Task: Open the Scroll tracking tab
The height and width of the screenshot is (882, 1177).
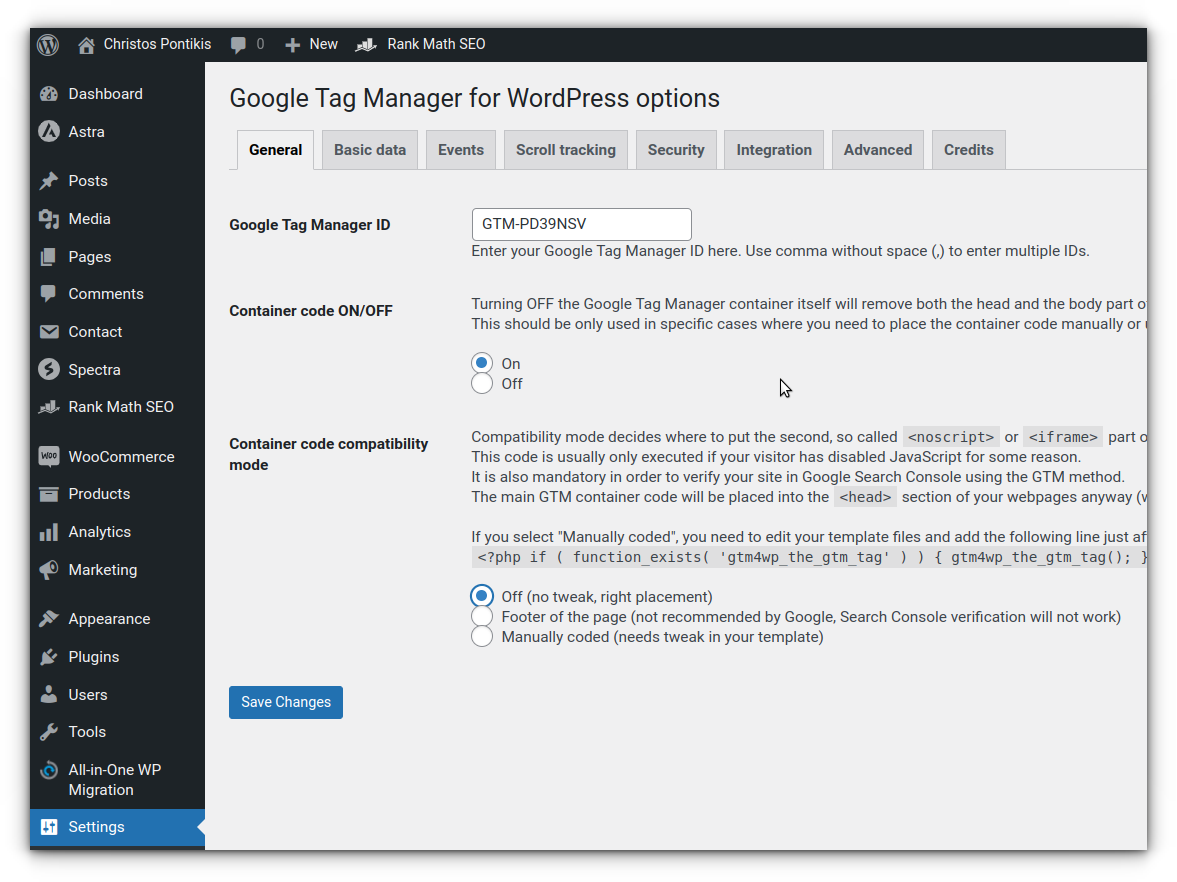Action: coord(566,150)
